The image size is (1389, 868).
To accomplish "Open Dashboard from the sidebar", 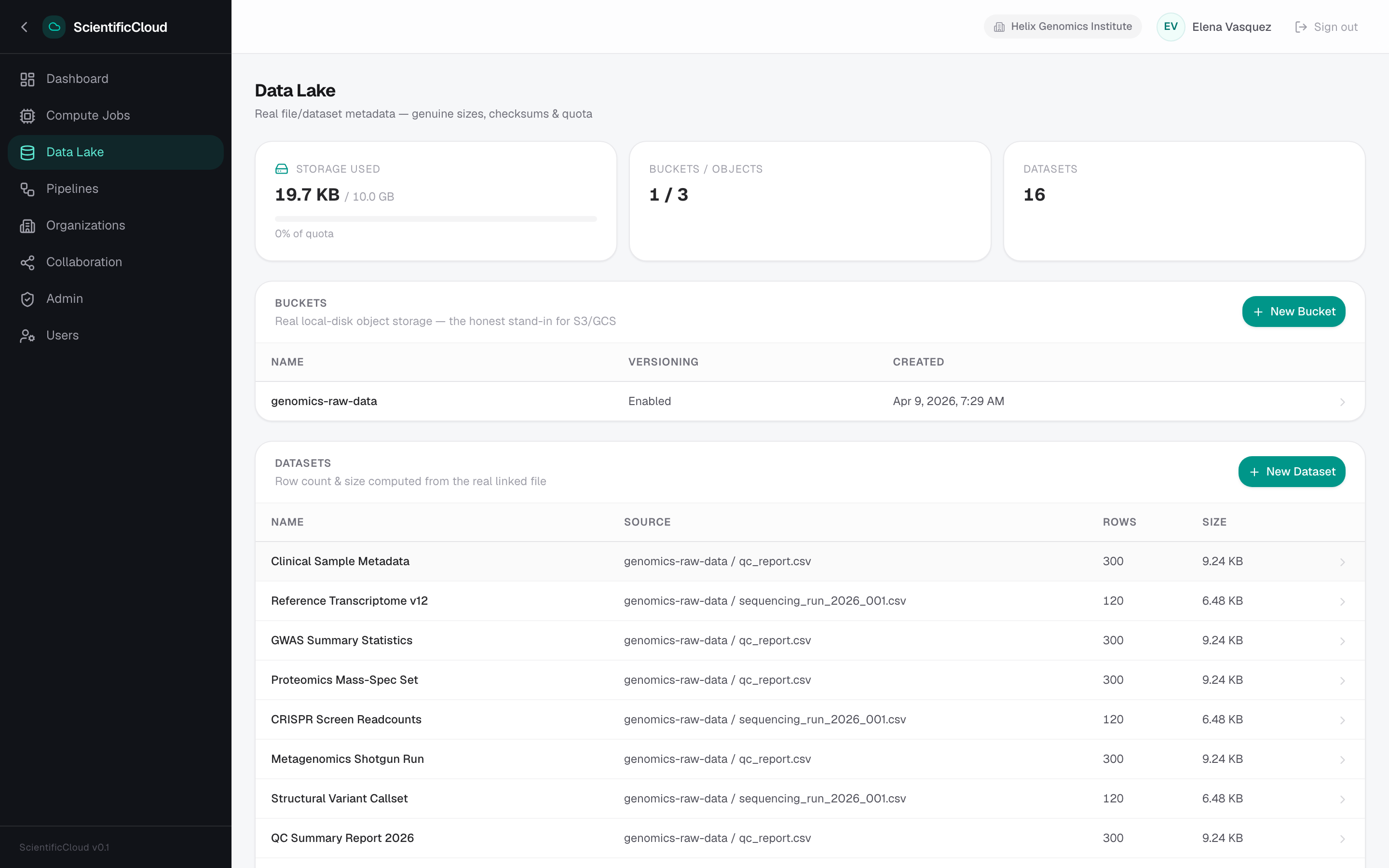I will coord(115,79).
